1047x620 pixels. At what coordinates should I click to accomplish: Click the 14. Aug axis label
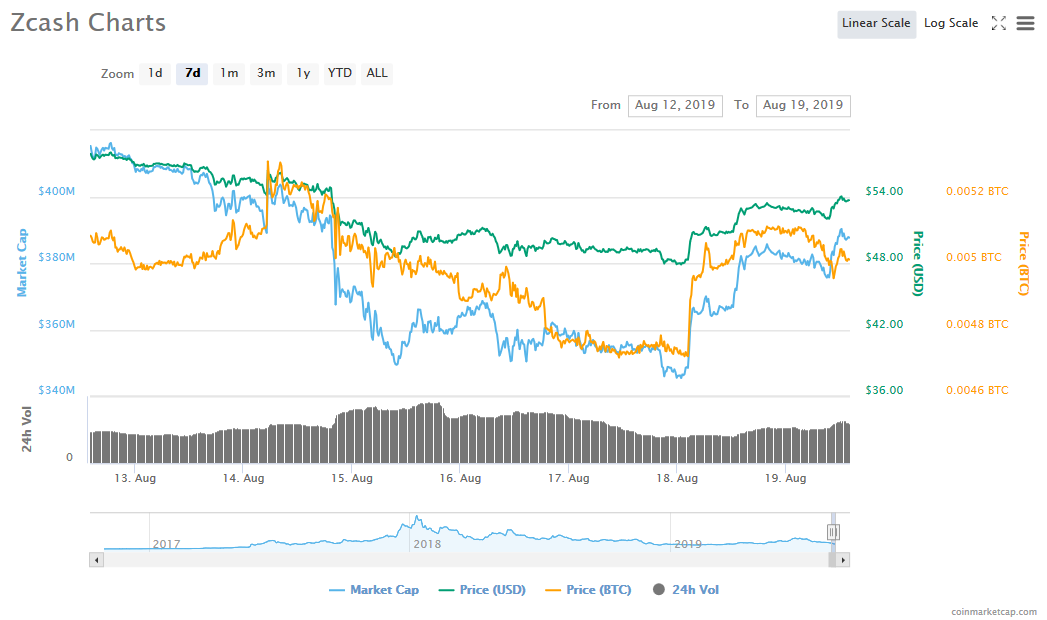click(243, 478)
